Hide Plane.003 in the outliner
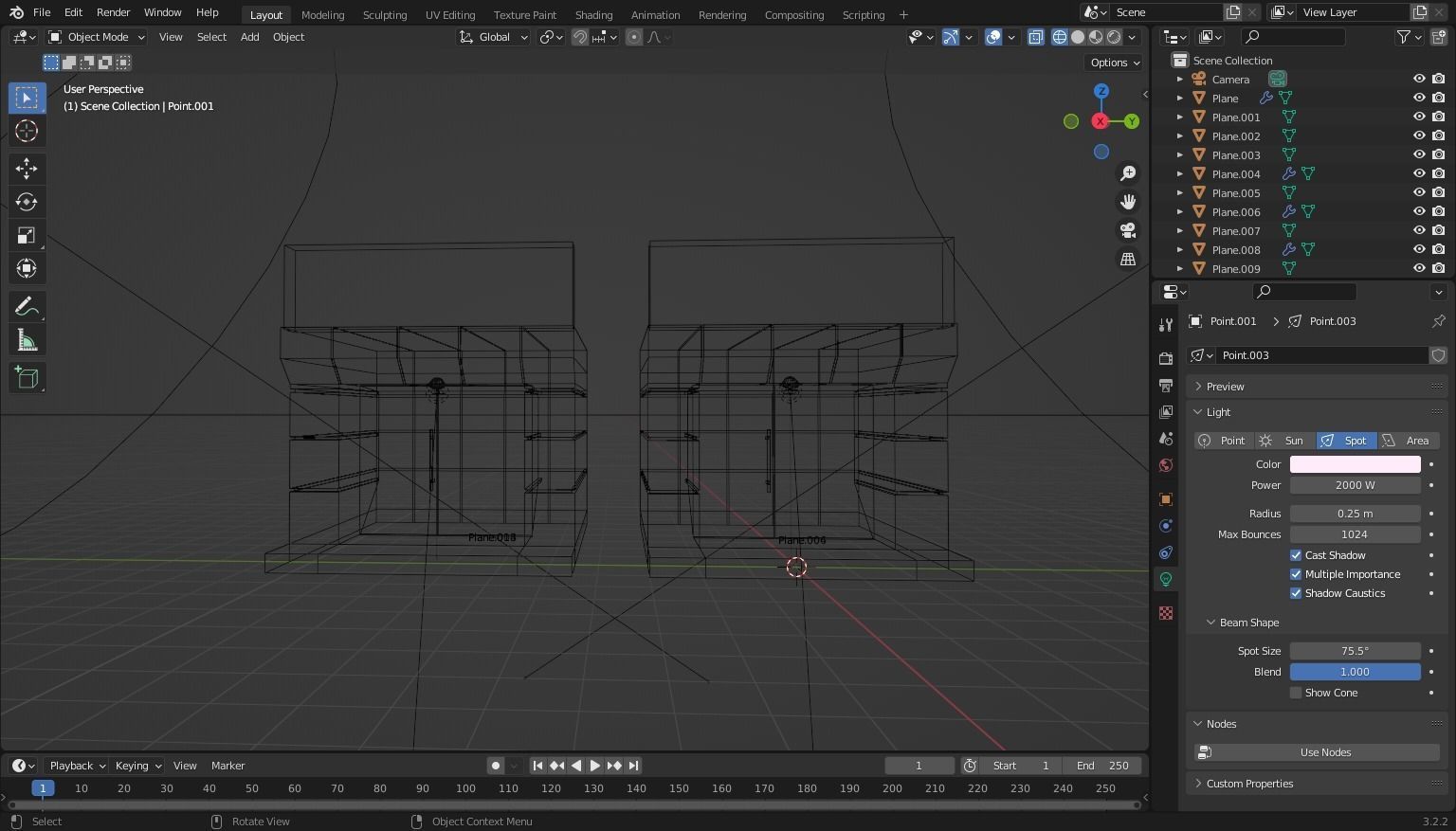 (1418, 154)
